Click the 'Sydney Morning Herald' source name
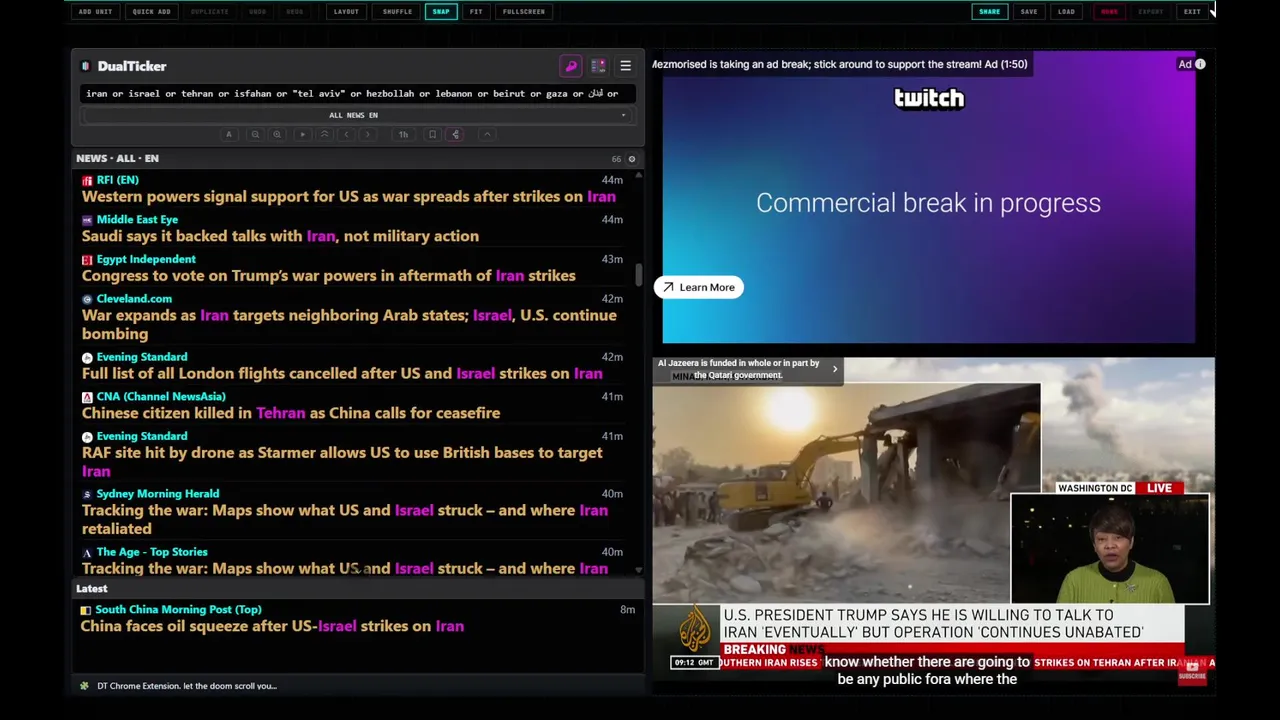 tap(158, 494)
